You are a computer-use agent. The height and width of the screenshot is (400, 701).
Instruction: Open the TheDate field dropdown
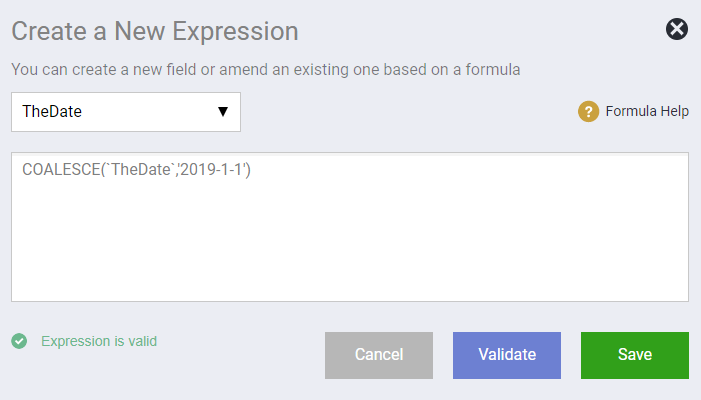coord(126,112)
